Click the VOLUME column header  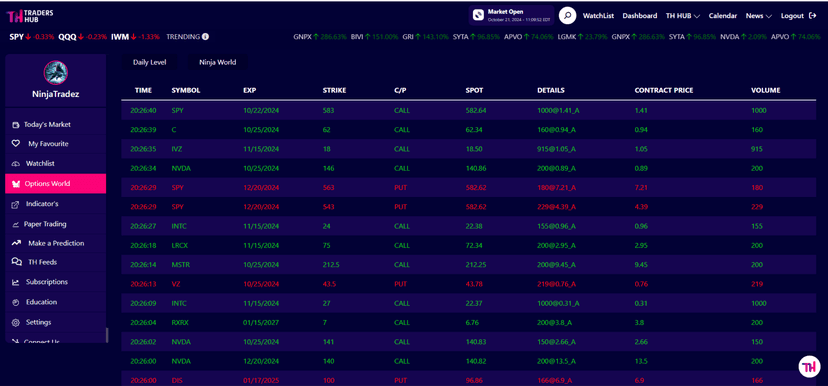pos(766,90)
